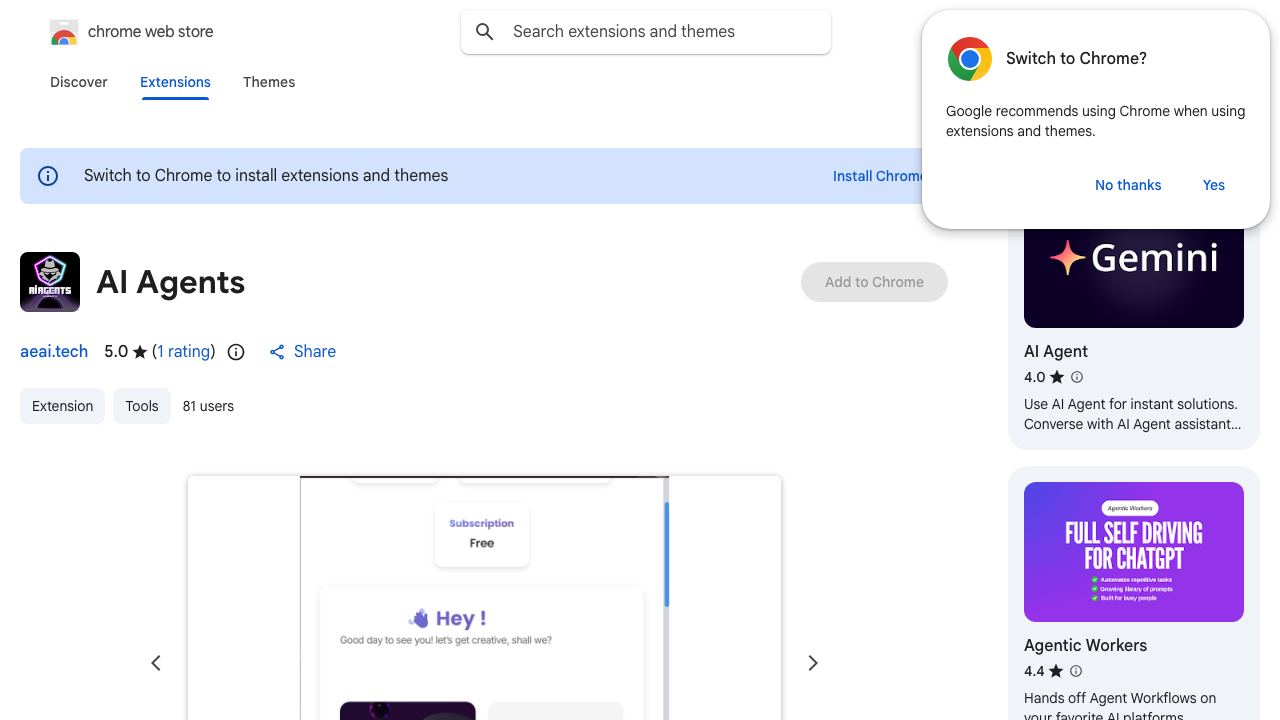Image resolution: width=1280 pixels, height=720 pixels.
Task: Click the Add to Chrome button
Action: (874, 282)
